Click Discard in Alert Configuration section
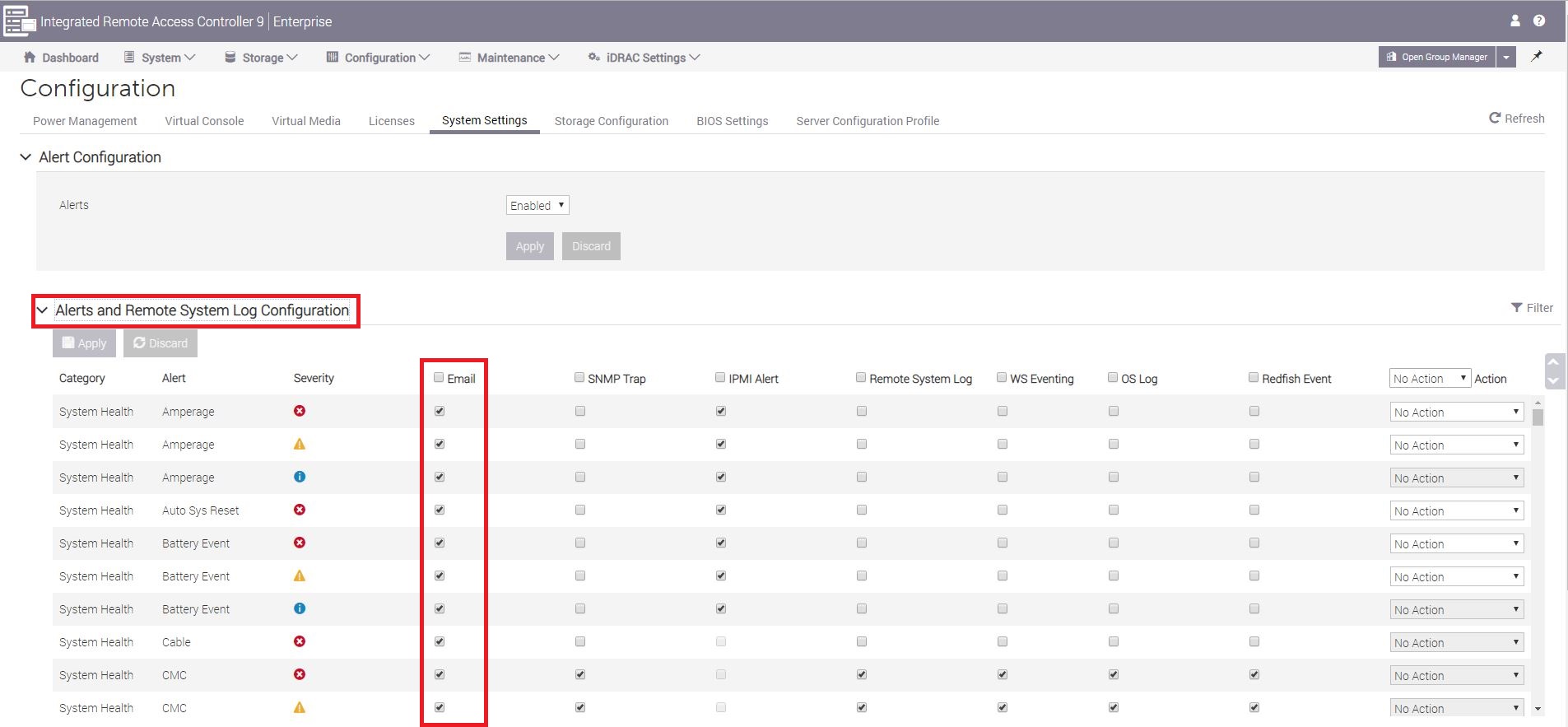Viewport: 1568px width, 727px height. coord(591,246)
